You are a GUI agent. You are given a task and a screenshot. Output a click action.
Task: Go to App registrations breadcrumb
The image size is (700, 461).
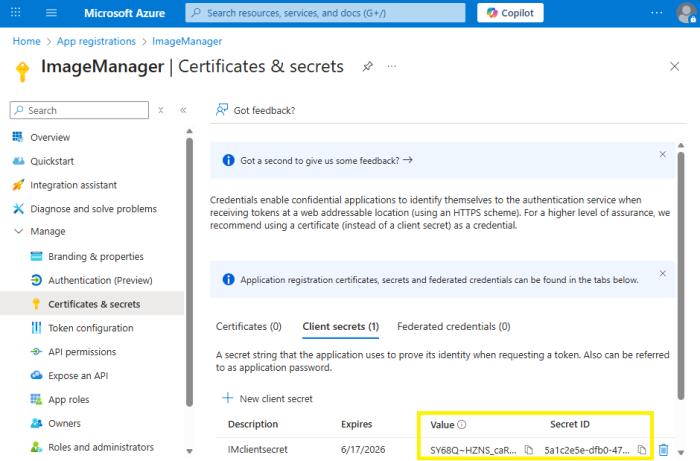coord(96,41)
